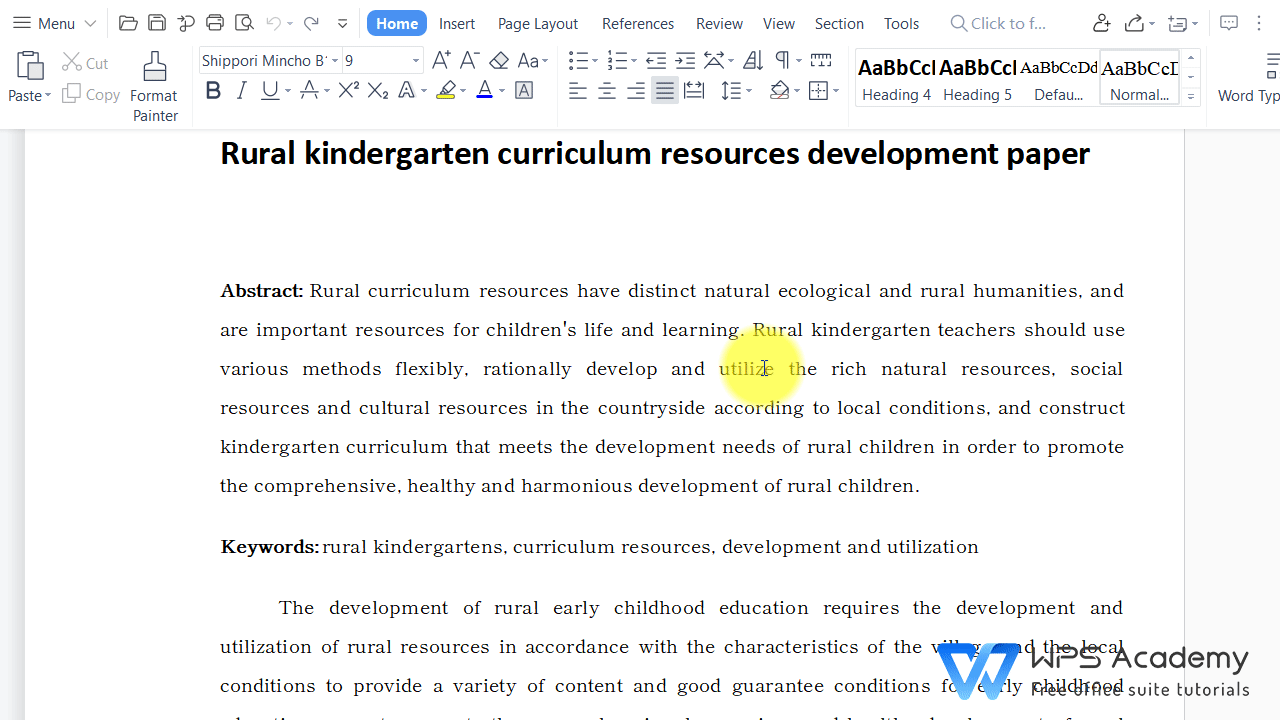Screen dimensions: 1280x720
Task: Open the Print tool
Action: pyautogui.click(x=214, y=22)
